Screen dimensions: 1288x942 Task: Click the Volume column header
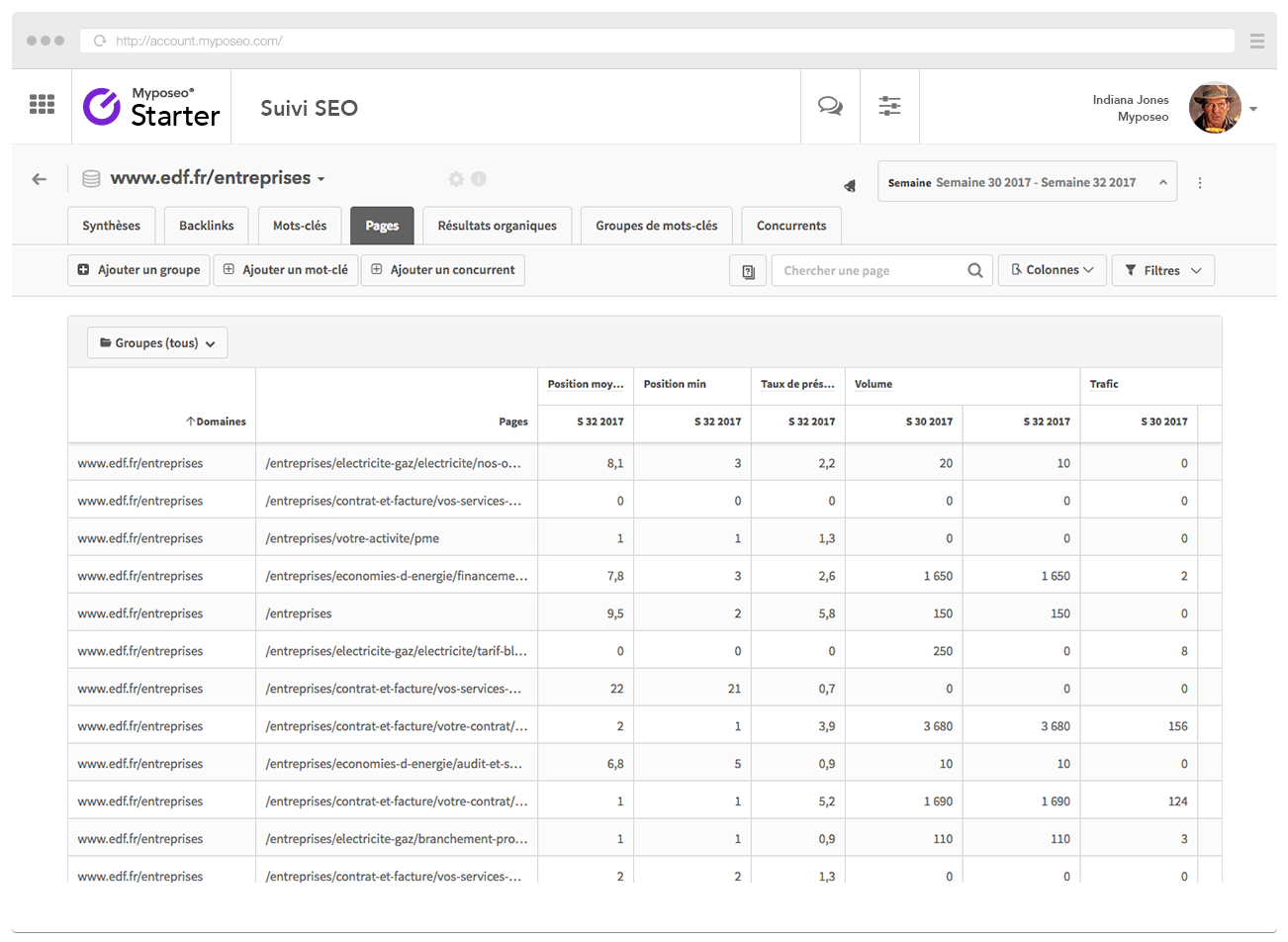pyautogui.click(x=874, y=384)
